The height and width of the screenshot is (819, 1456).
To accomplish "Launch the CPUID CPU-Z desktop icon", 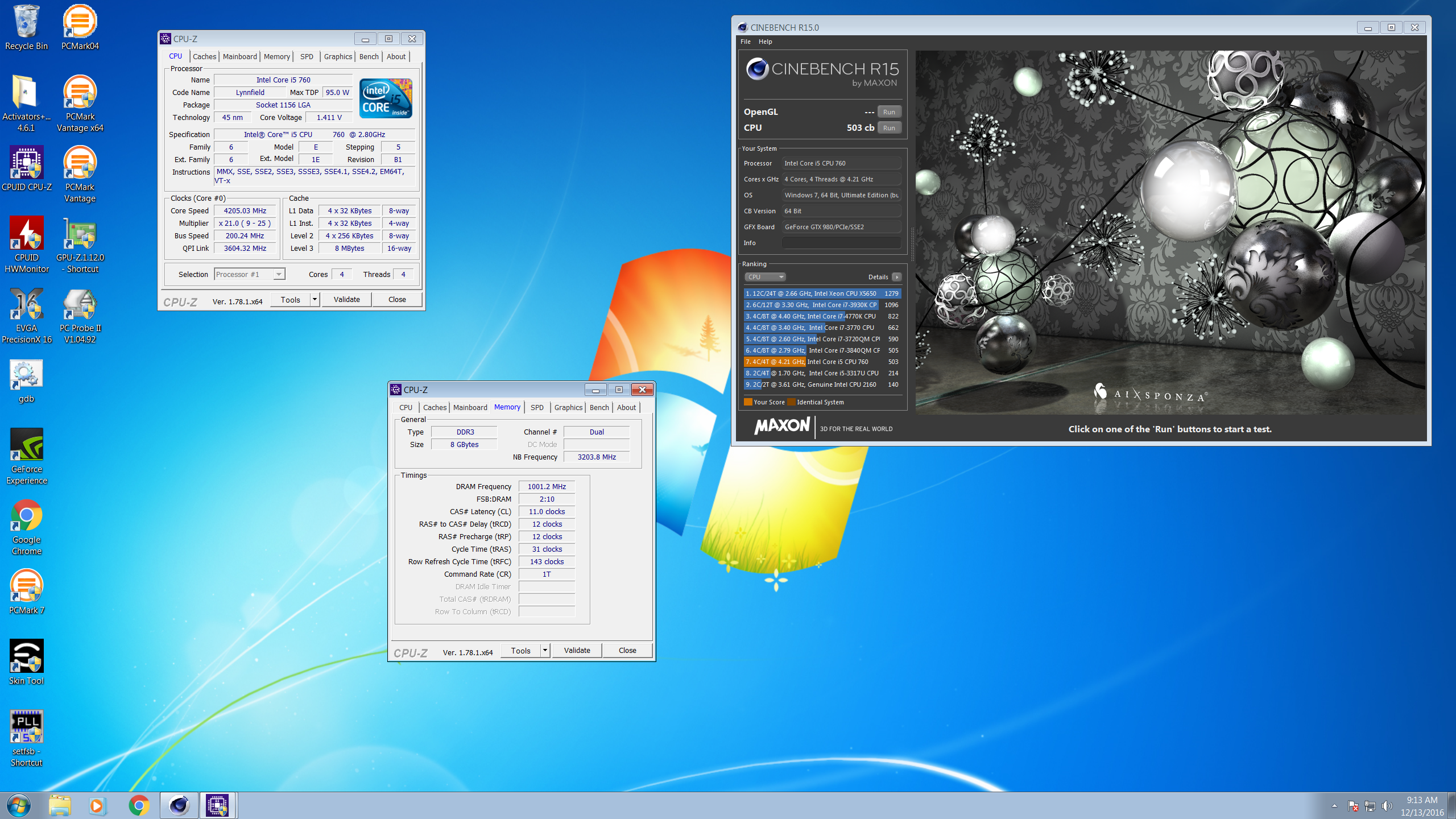I will tap(26, 169).
